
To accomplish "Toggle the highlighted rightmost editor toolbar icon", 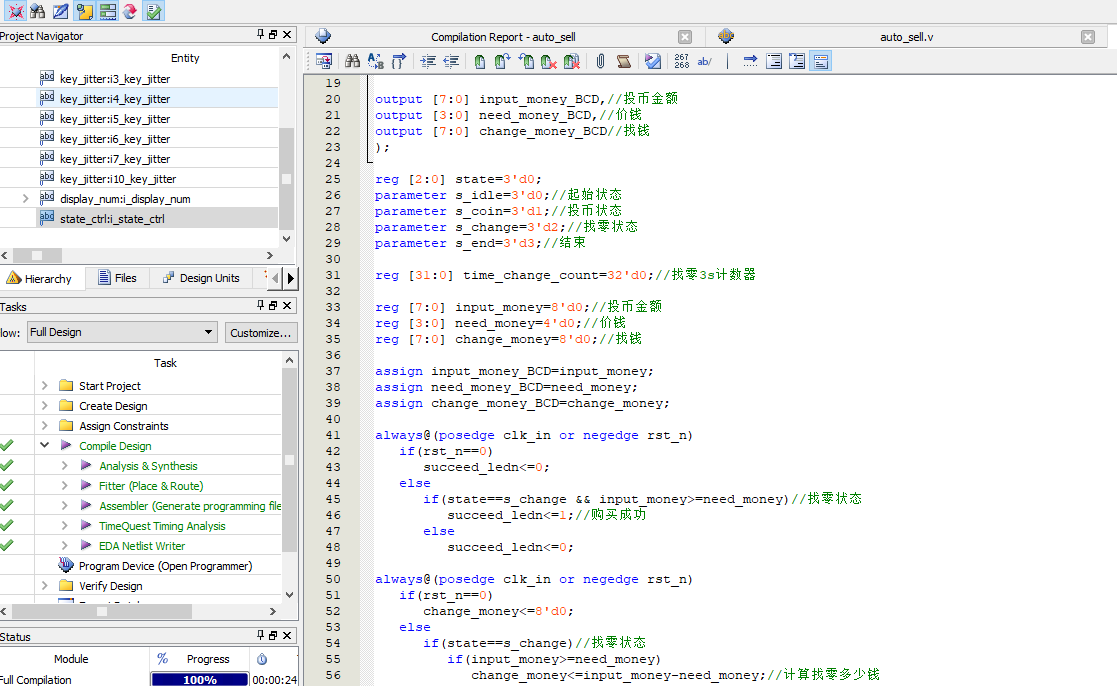I will click(x=821, y=61).
